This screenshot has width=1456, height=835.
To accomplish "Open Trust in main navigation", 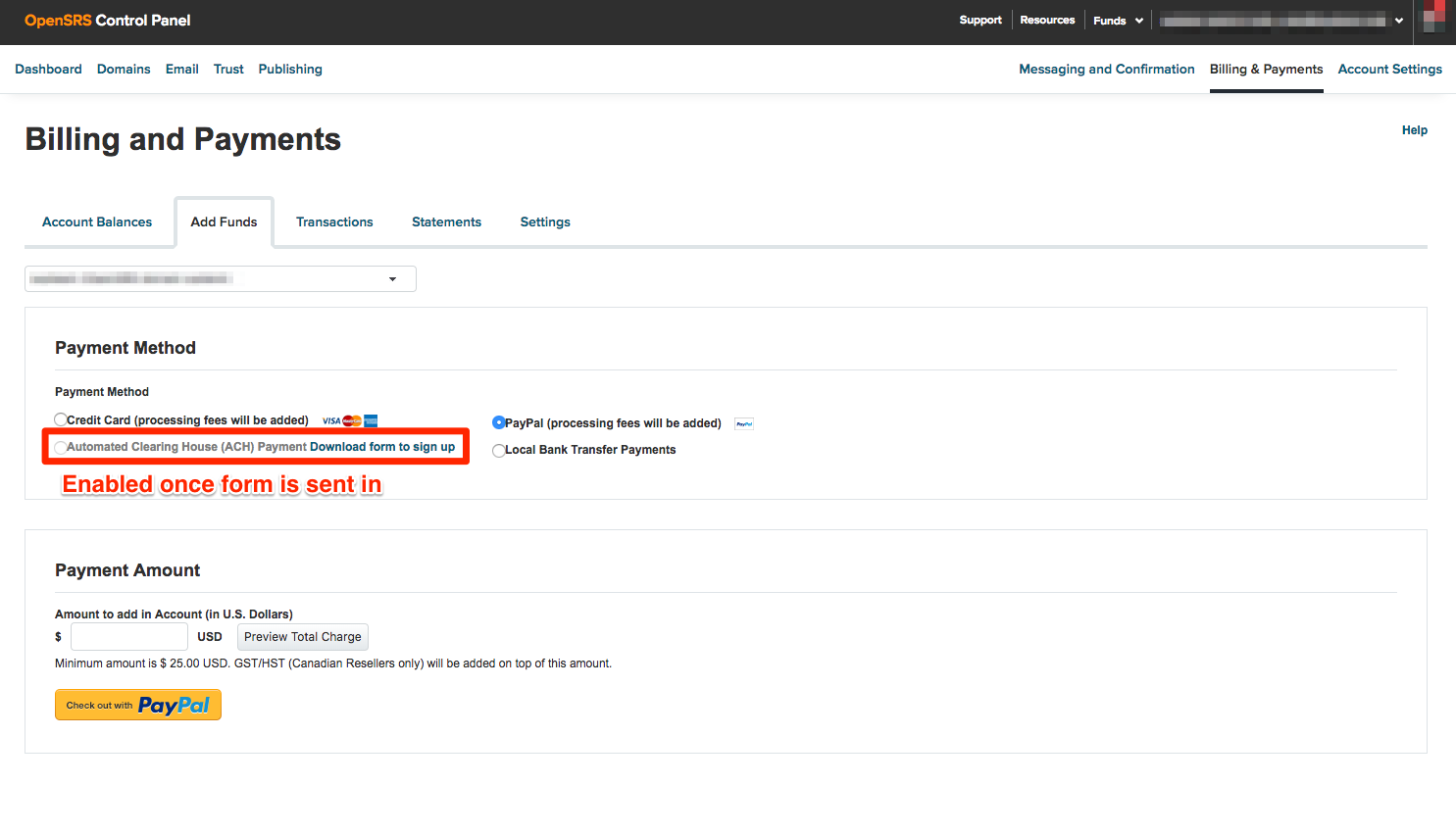I will coord(228,70).
